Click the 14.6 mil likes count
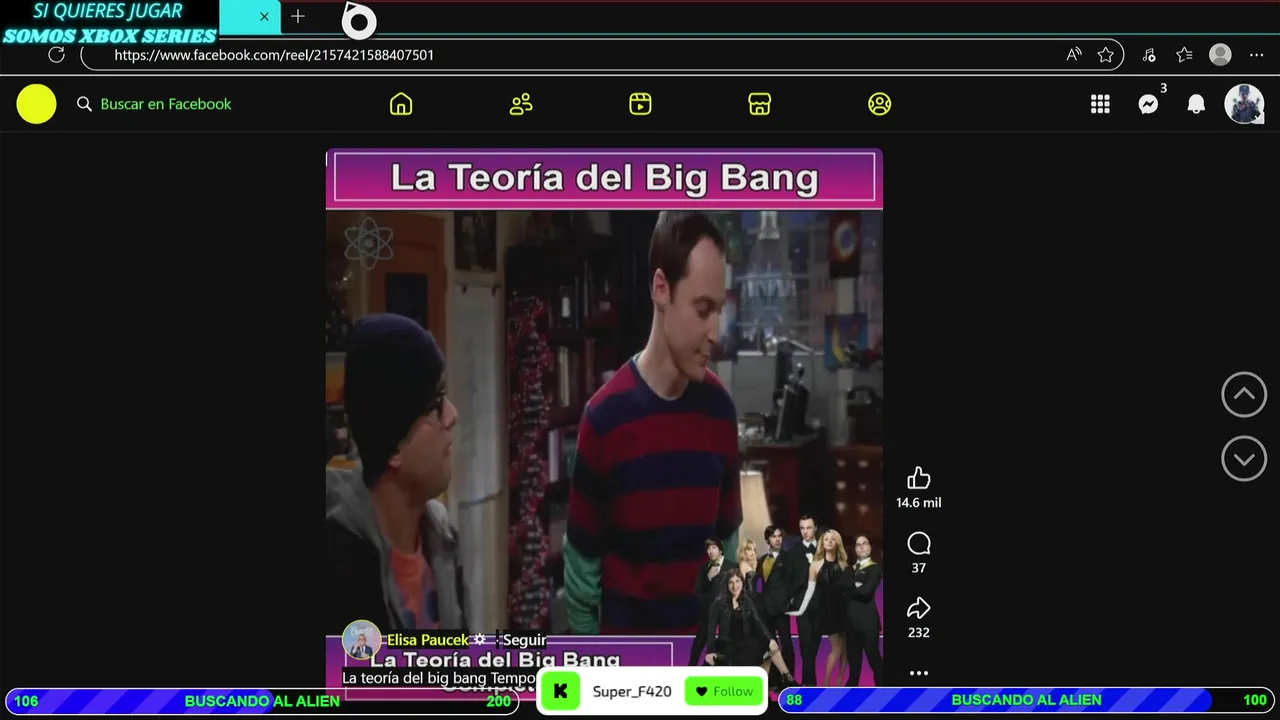This screenshot has height=720, width=1280. 918,503
